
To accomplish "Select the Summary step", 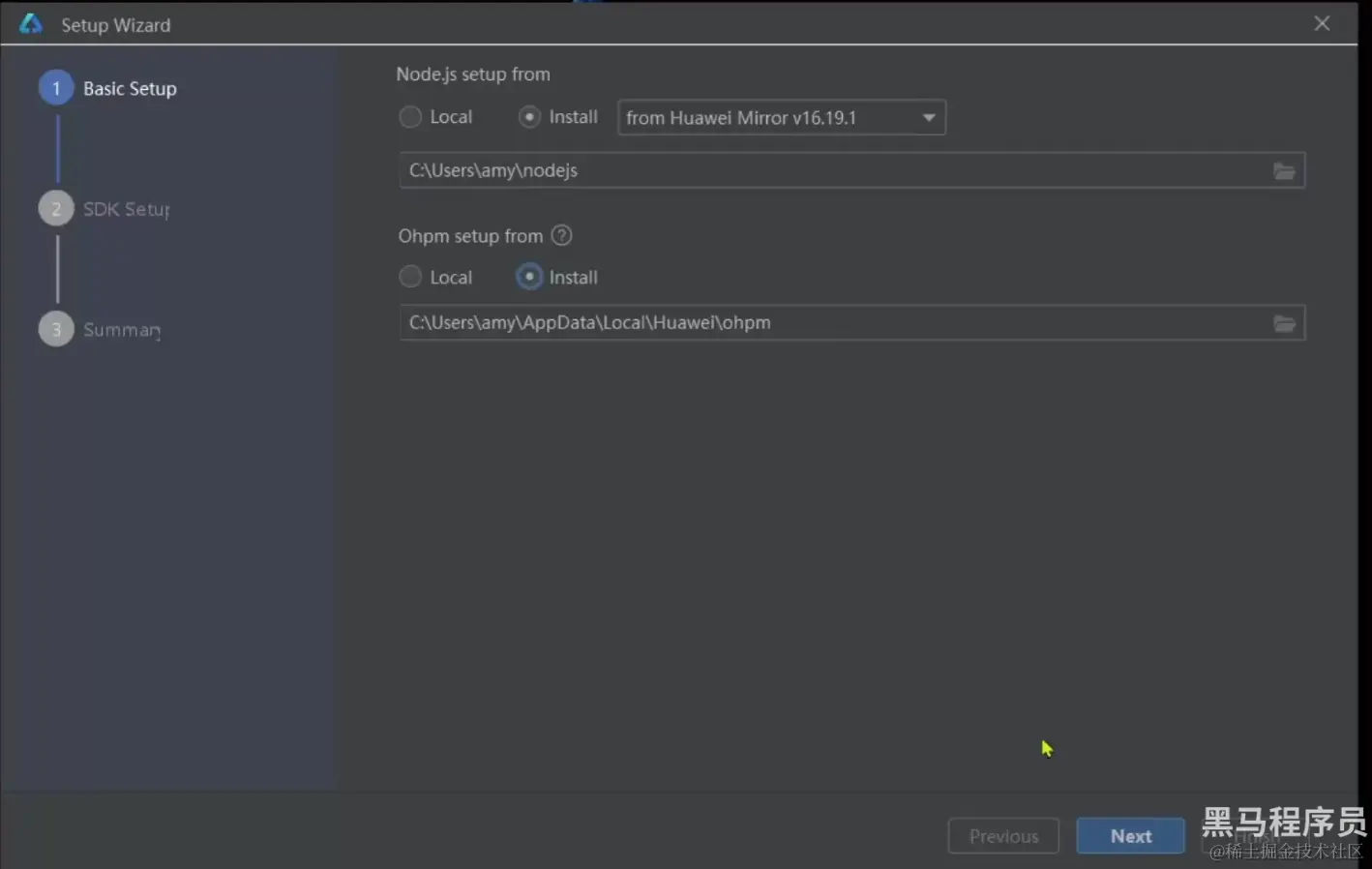I will click(x=101, y=329).
